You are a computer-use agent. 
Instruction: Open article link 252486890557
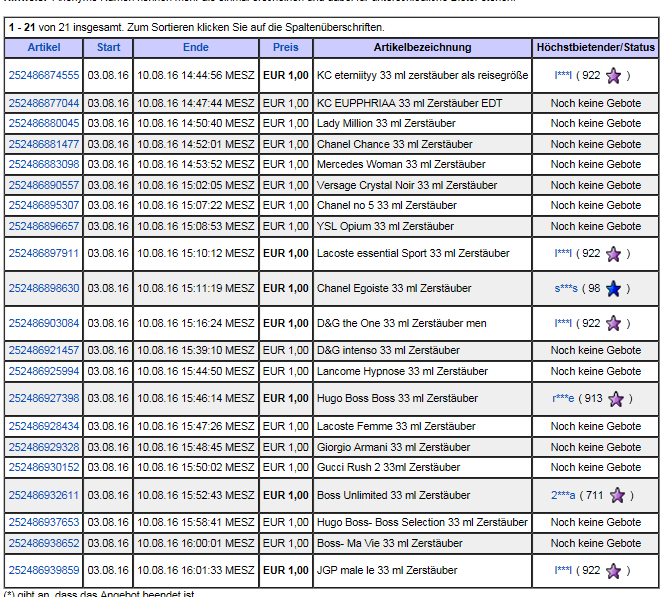click(x=44, y=186)
